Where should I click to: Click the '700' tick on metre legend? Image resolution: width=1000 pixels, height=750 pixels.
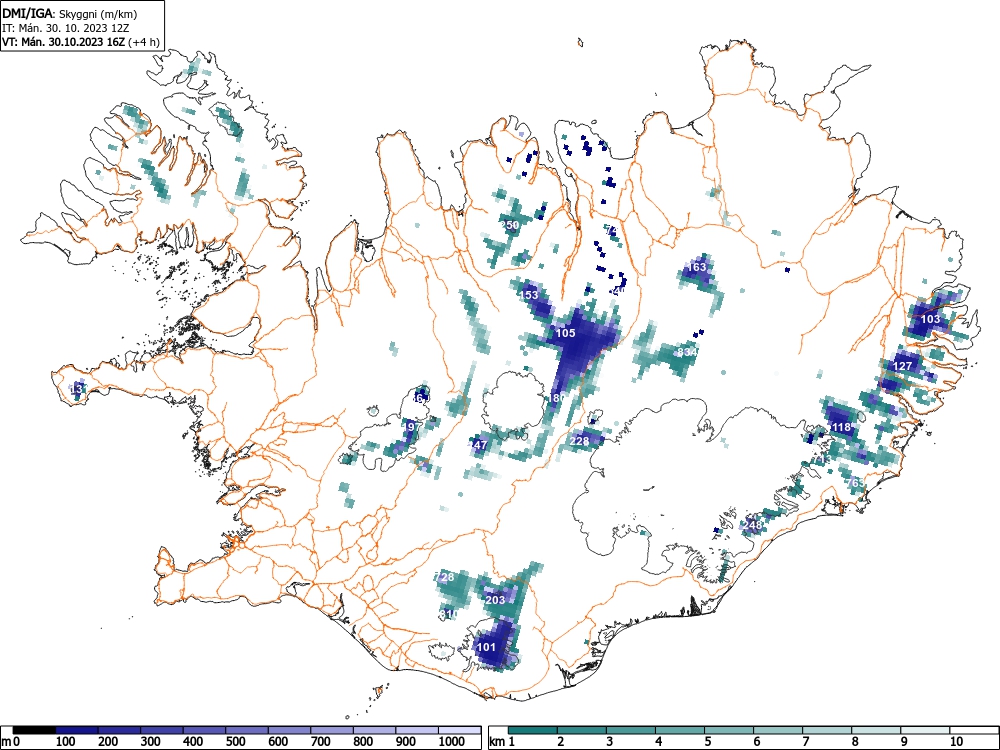pos(321,742)
